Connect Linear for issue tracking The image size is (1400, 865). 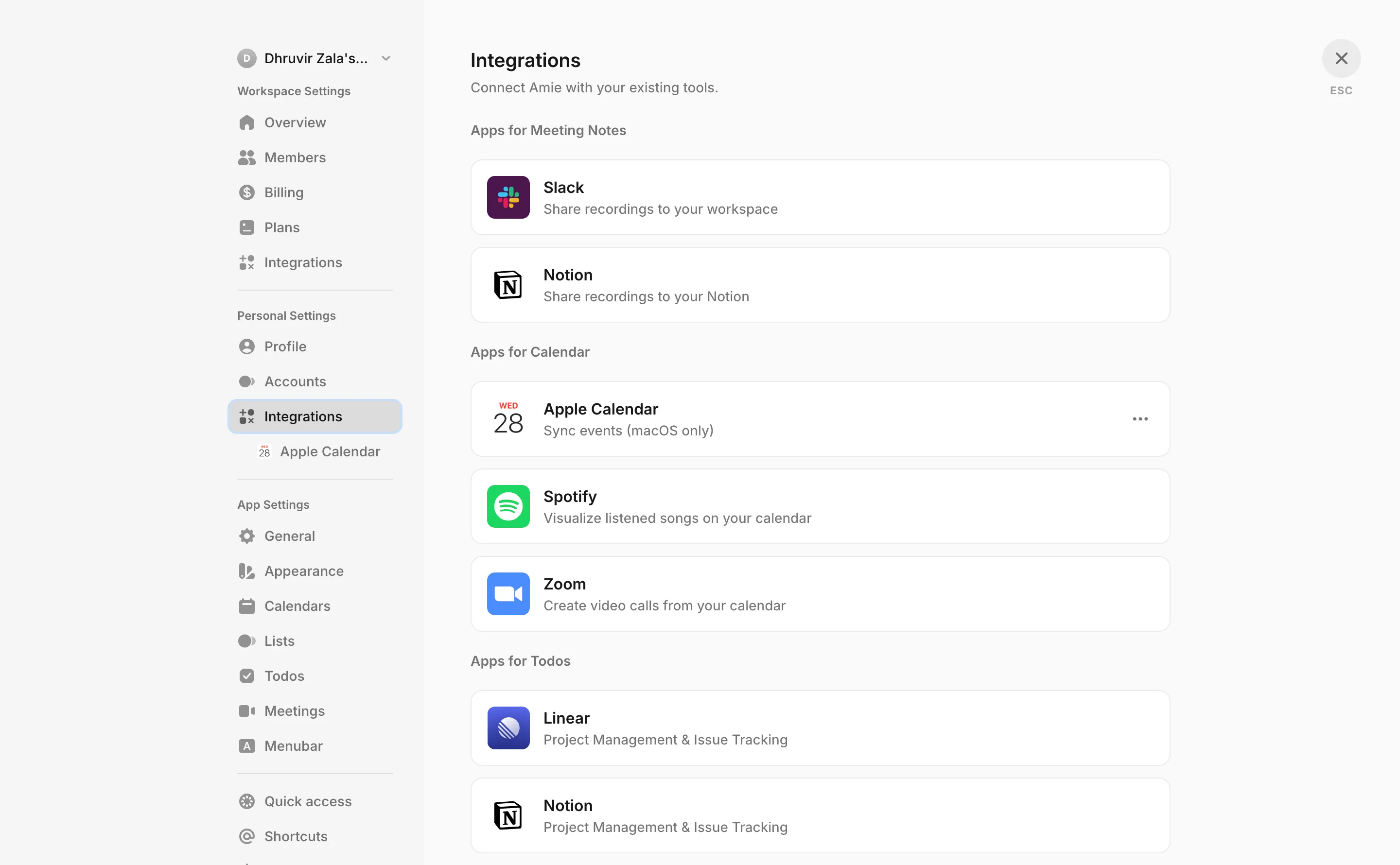[x=820, y=727]
